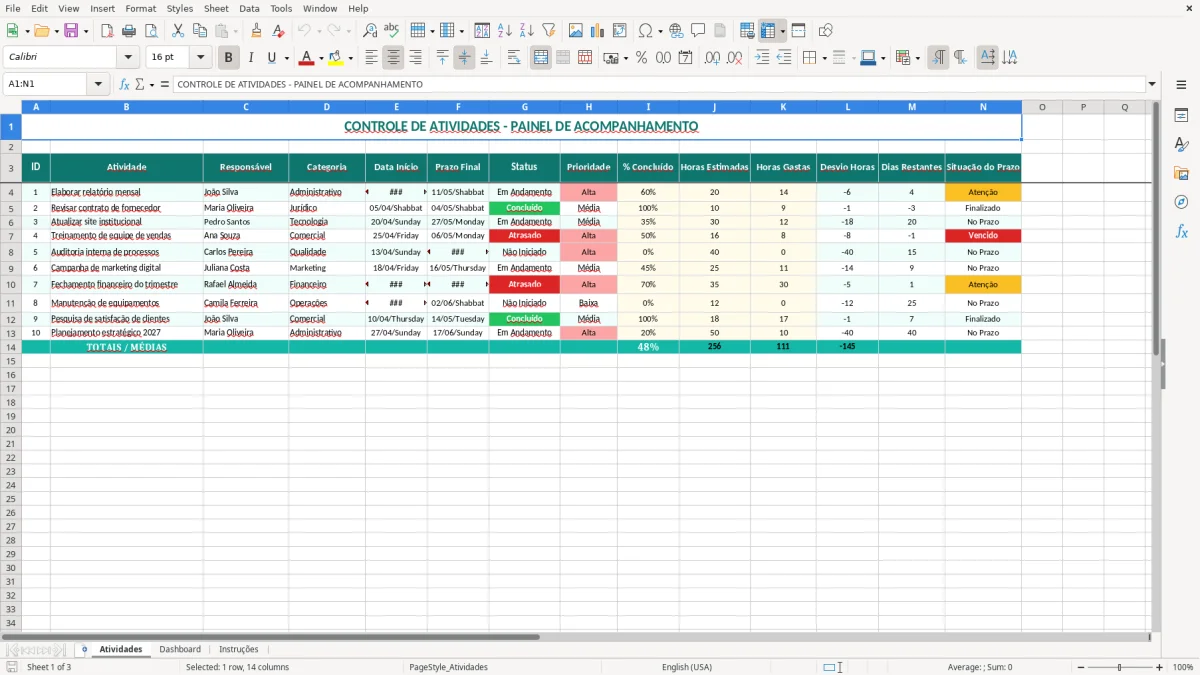The width and height of the screenshot is (1200, 675).
Task: Click the Save document icon
Action: pos(71,31)
